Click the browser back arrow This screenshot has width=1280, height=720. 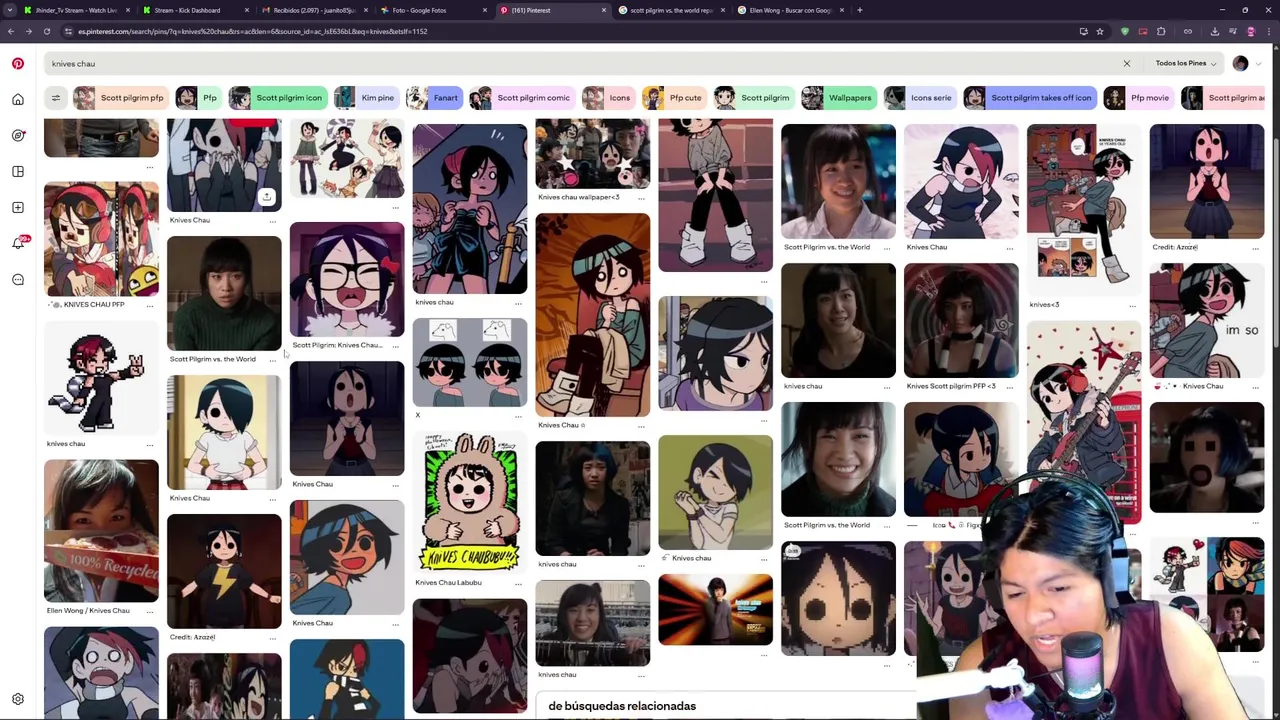click(10, 31)
